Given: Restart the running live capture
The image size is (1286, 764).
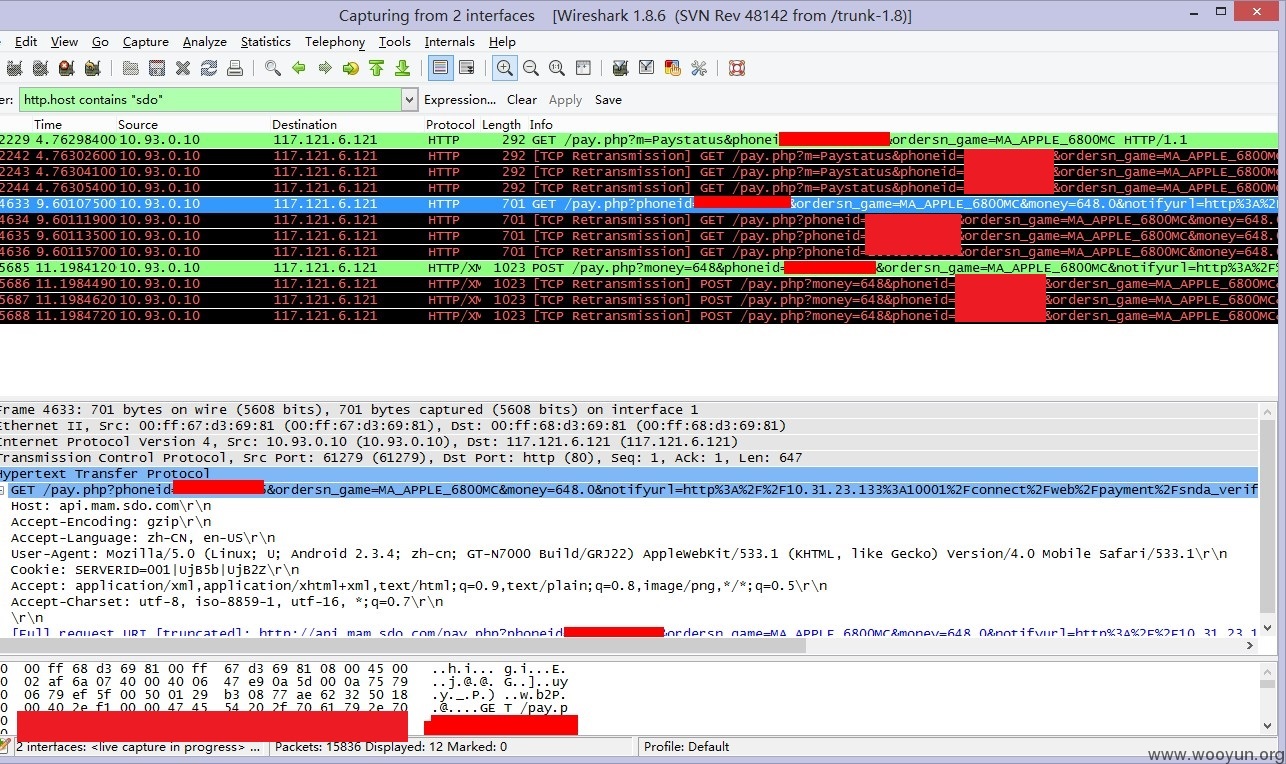Looking at the screenshot, I should (x=92, y=68).
